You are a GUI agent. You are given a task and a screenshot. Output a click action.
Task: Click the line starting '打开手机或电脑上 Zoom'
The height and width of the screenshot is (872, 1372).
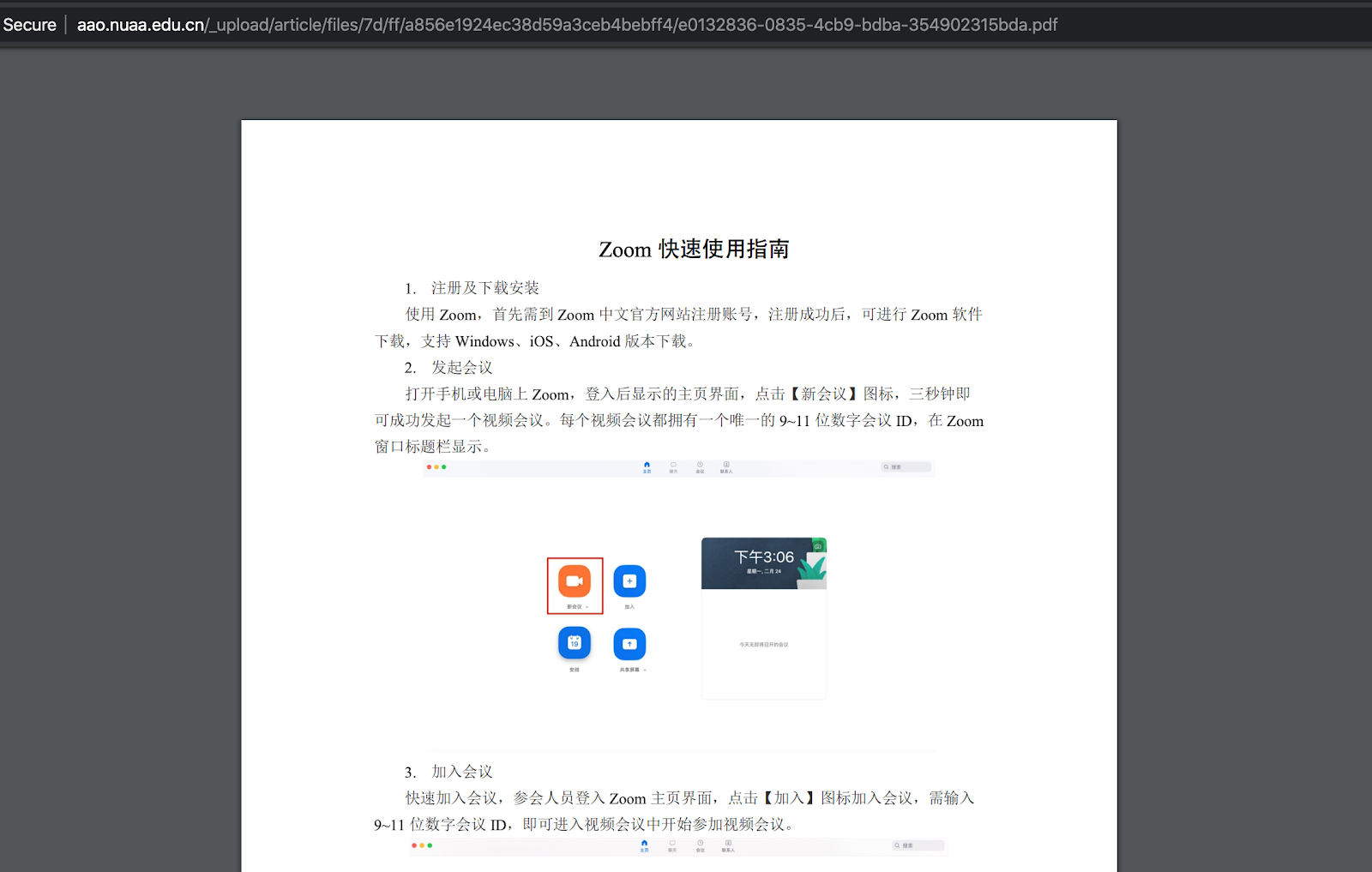tap(688, 394)
